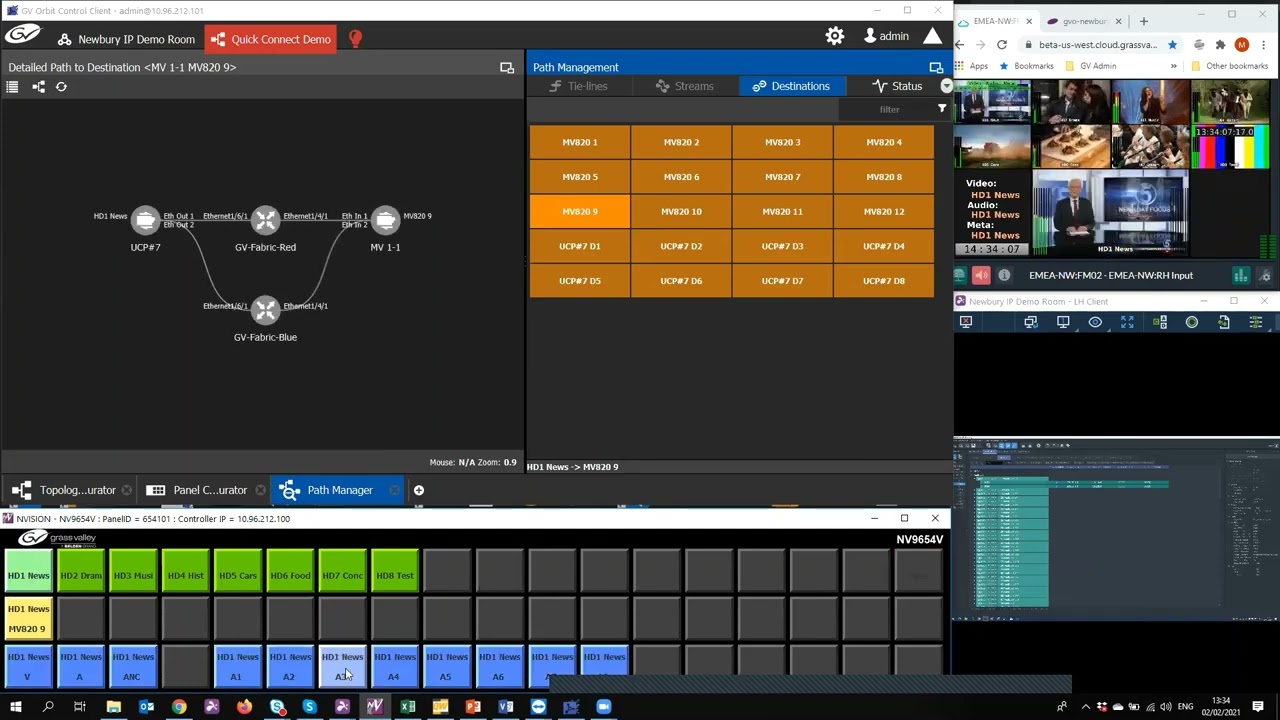Select the MV 1-1 node

pos(385,219)
